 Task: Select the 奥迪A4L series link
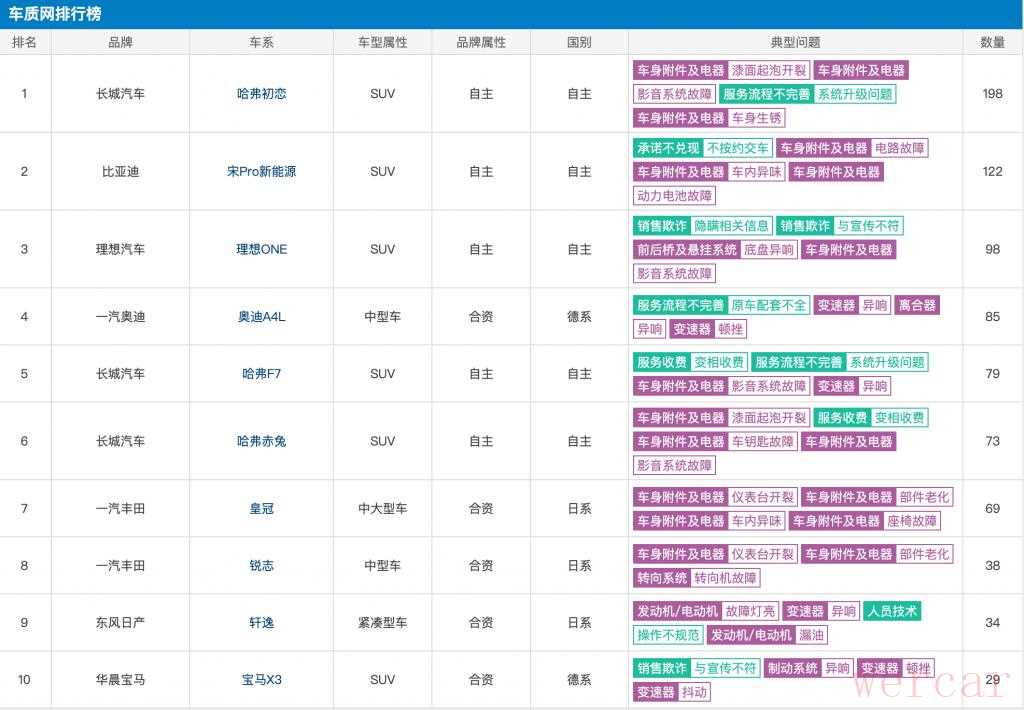(x=261, y=317)
